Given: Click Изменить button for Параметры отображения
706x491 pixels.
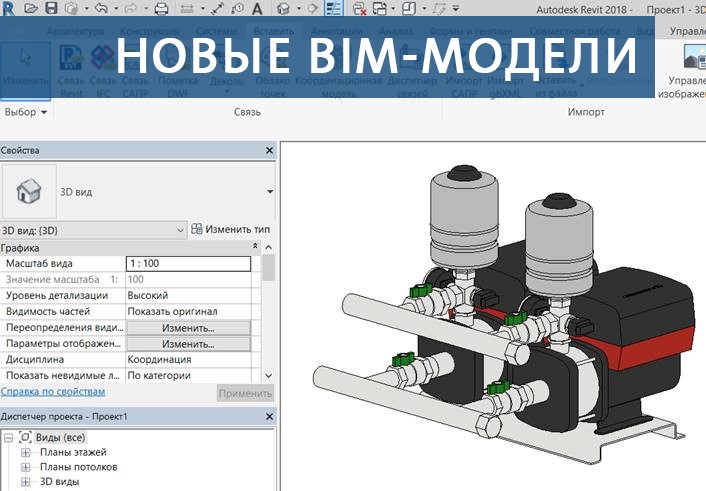Looking at the screenshot, I should 188,344.
